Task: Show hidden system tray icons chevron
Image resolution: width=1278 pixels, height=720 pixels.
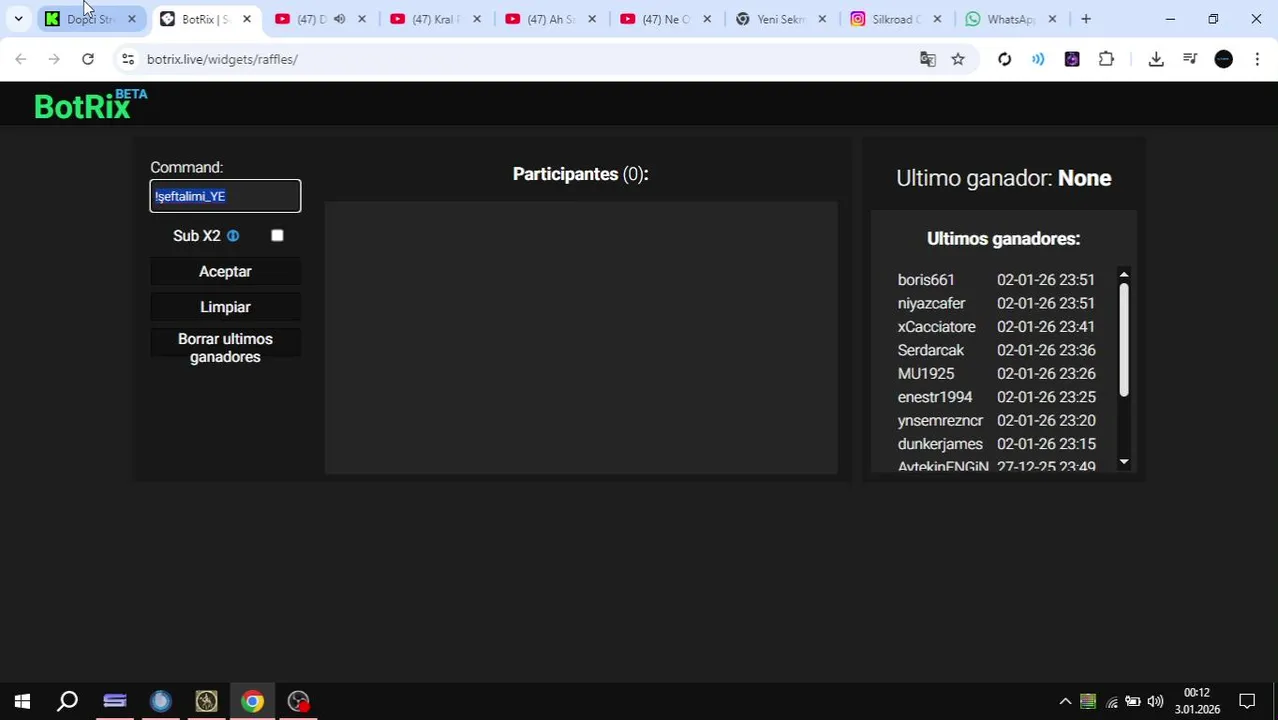Action: [x=1065, y=701]
